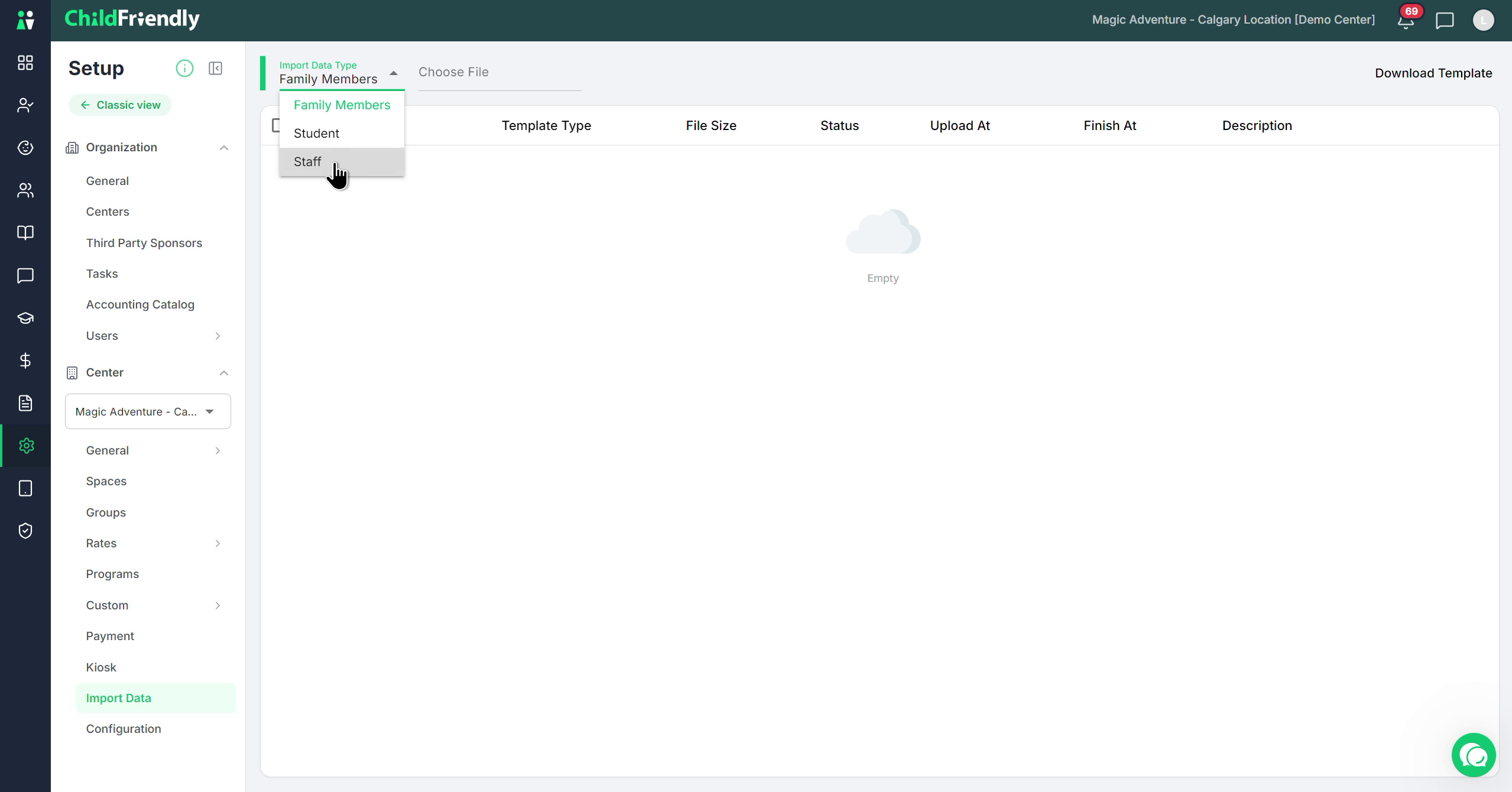Toggle the select-all checkbox in table header
This screenshot has width=1512, height=792.
(275, 125)
